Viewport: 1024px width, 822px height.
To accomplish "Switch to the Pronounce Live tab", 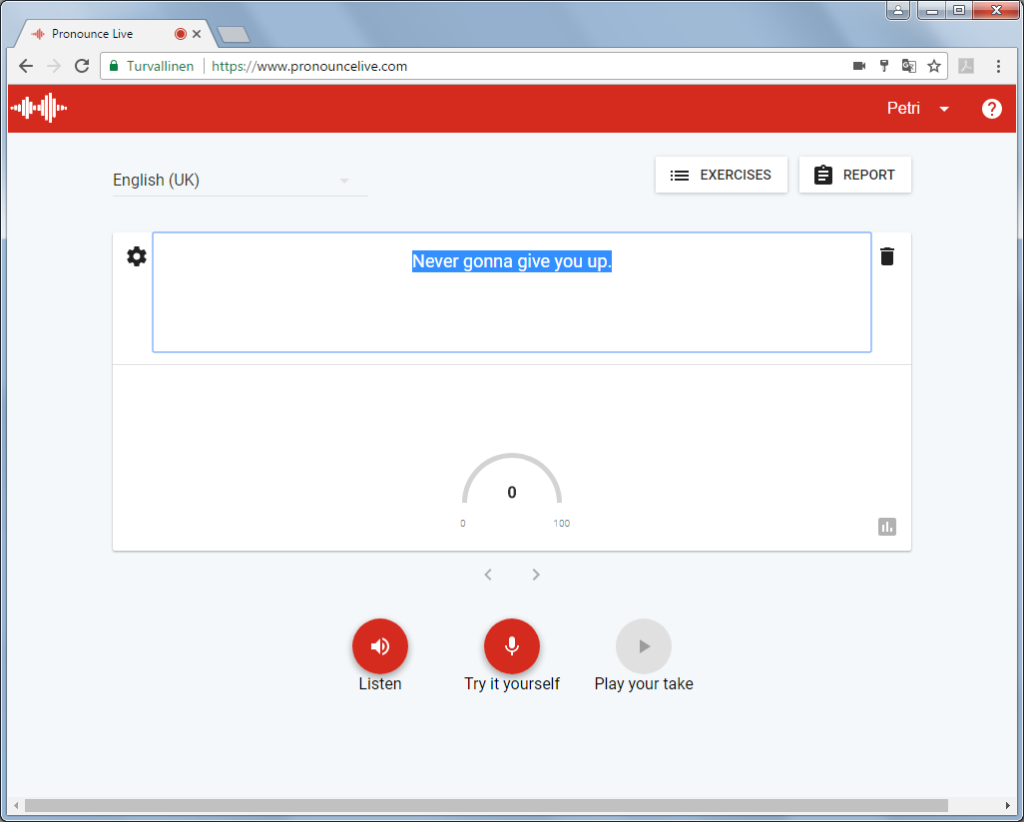I will click(100, 34).
